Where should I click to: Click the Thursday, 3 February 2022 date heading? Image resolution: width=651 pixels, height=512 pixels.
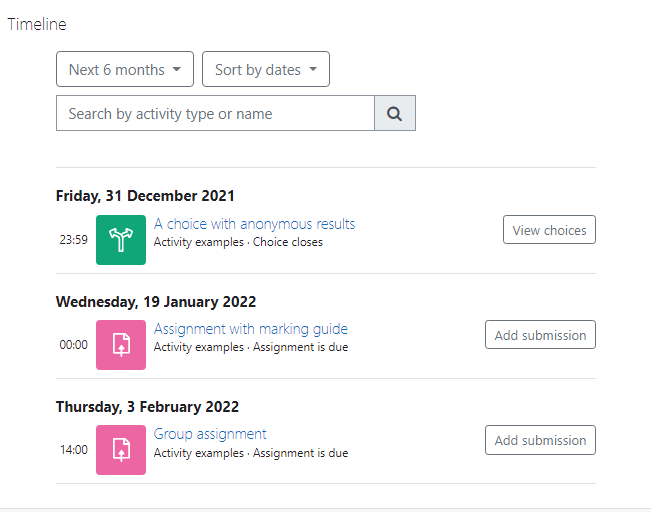coord(147,407)
